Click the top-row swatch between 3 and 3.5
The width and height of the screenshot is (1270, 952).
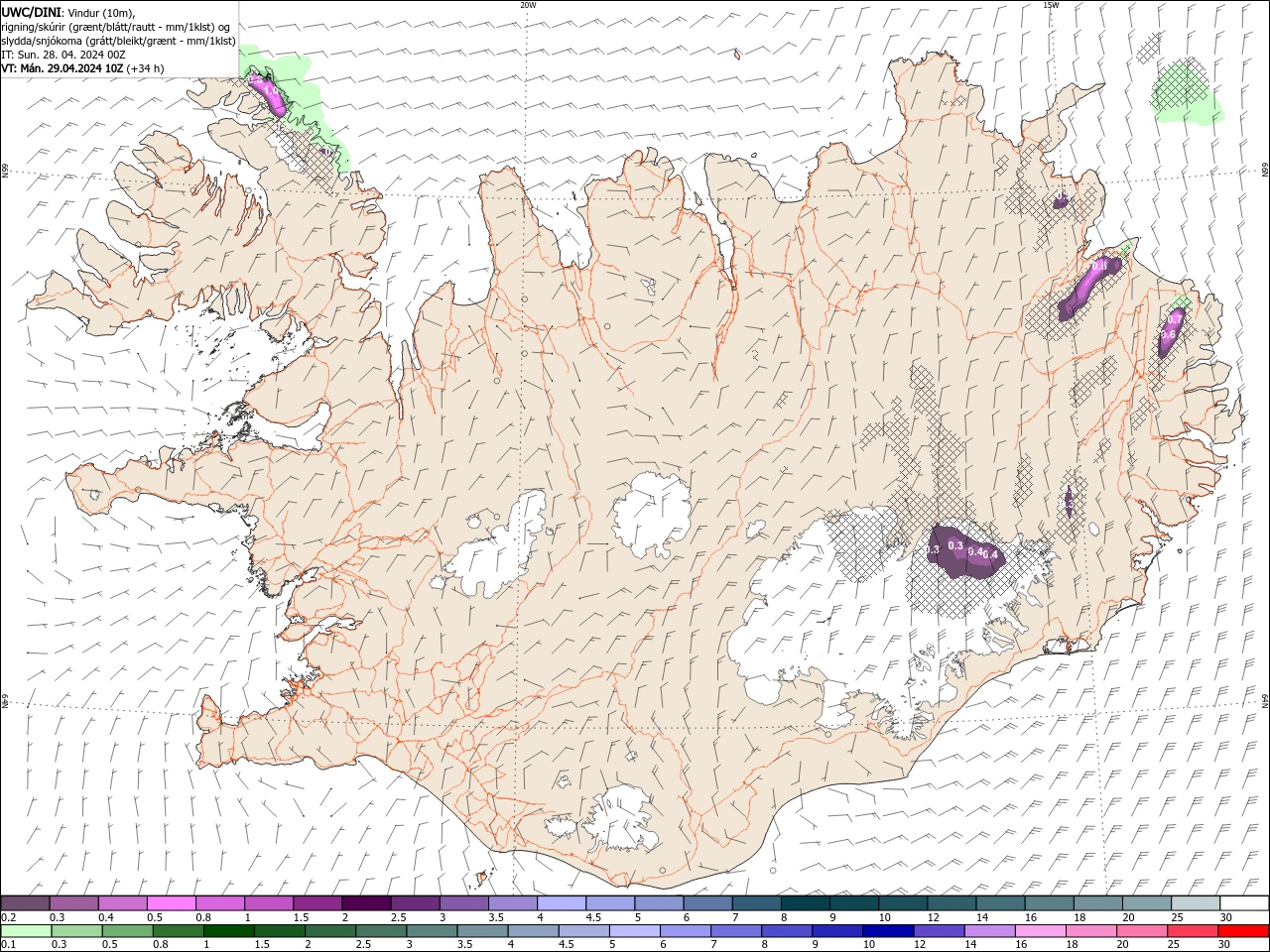[x=463, y=903]
